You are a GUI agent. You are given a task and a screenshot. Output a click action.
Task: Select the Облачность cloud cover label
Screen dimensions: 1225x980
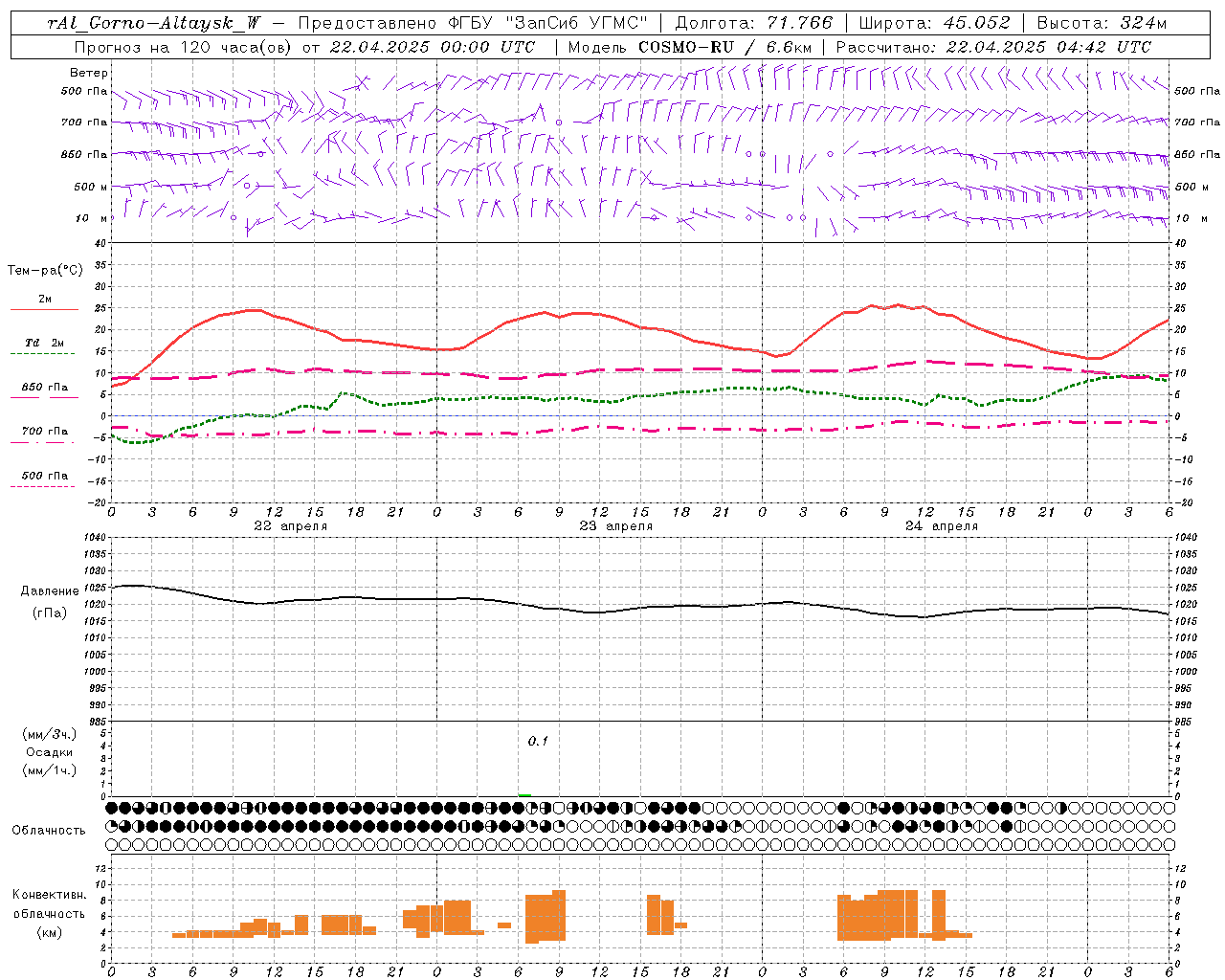pyautogui.click(x=49, y=830)
